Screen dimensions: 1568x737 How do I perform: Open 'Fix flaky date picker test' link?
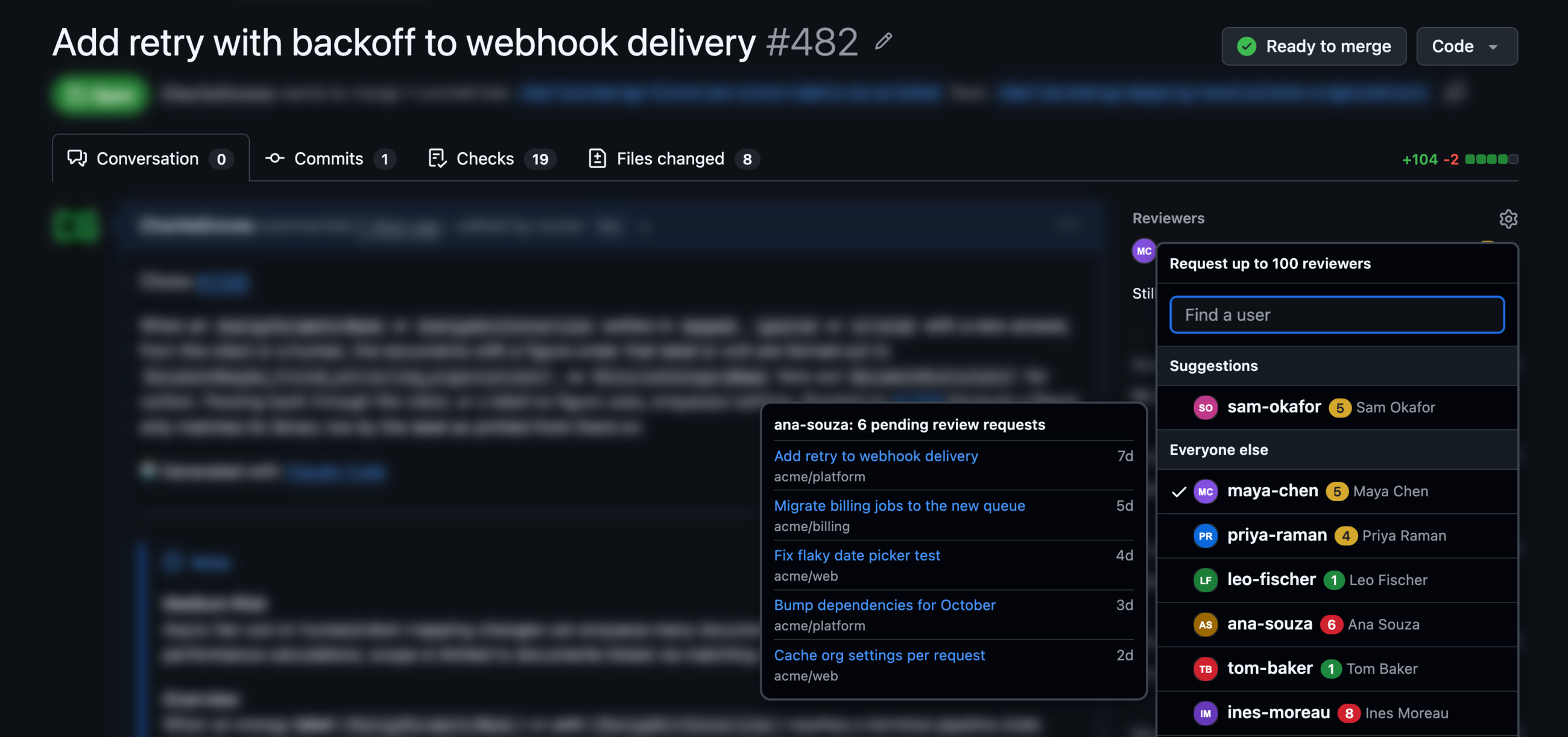pos(856,555)
